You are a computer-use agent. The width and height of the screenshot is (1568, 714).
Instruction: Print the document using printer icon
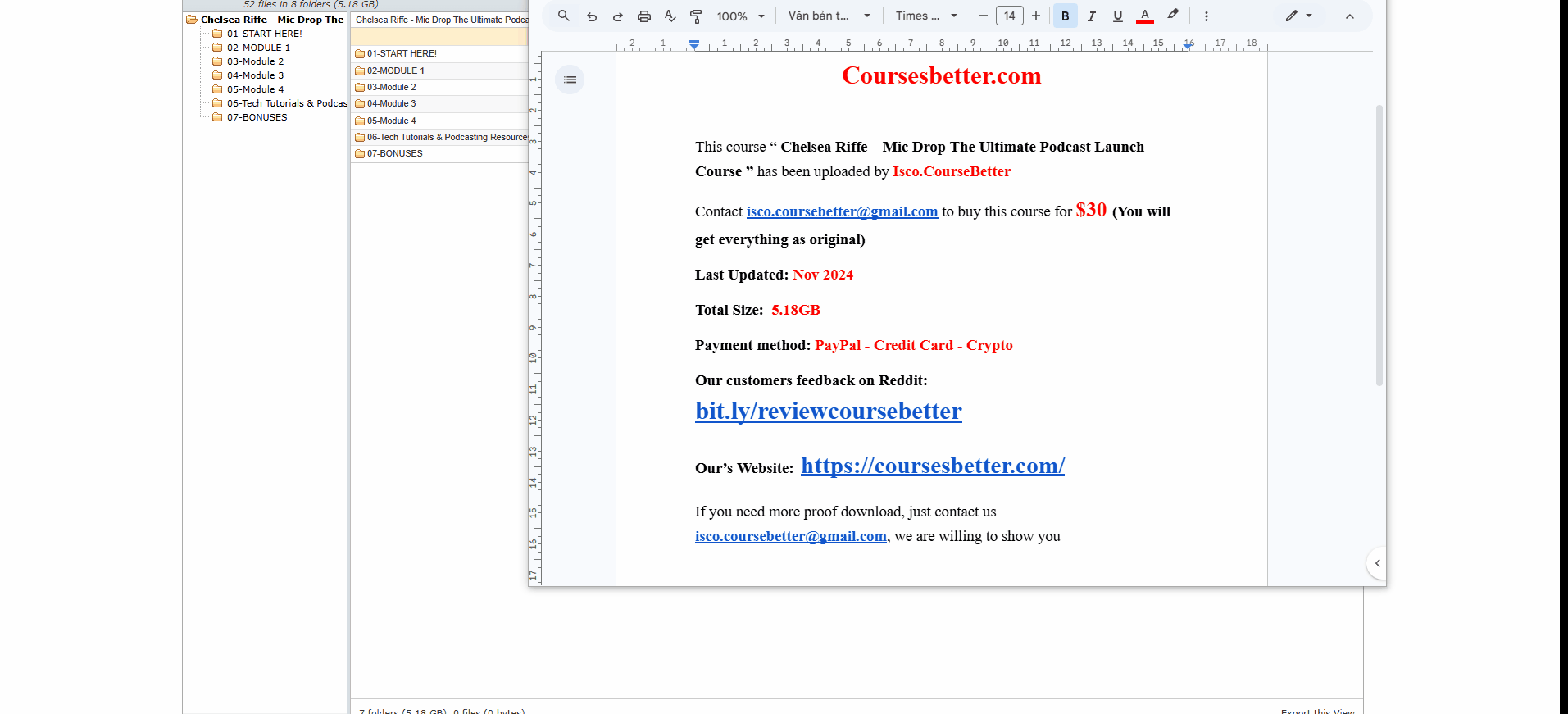(x=643, y=16)
